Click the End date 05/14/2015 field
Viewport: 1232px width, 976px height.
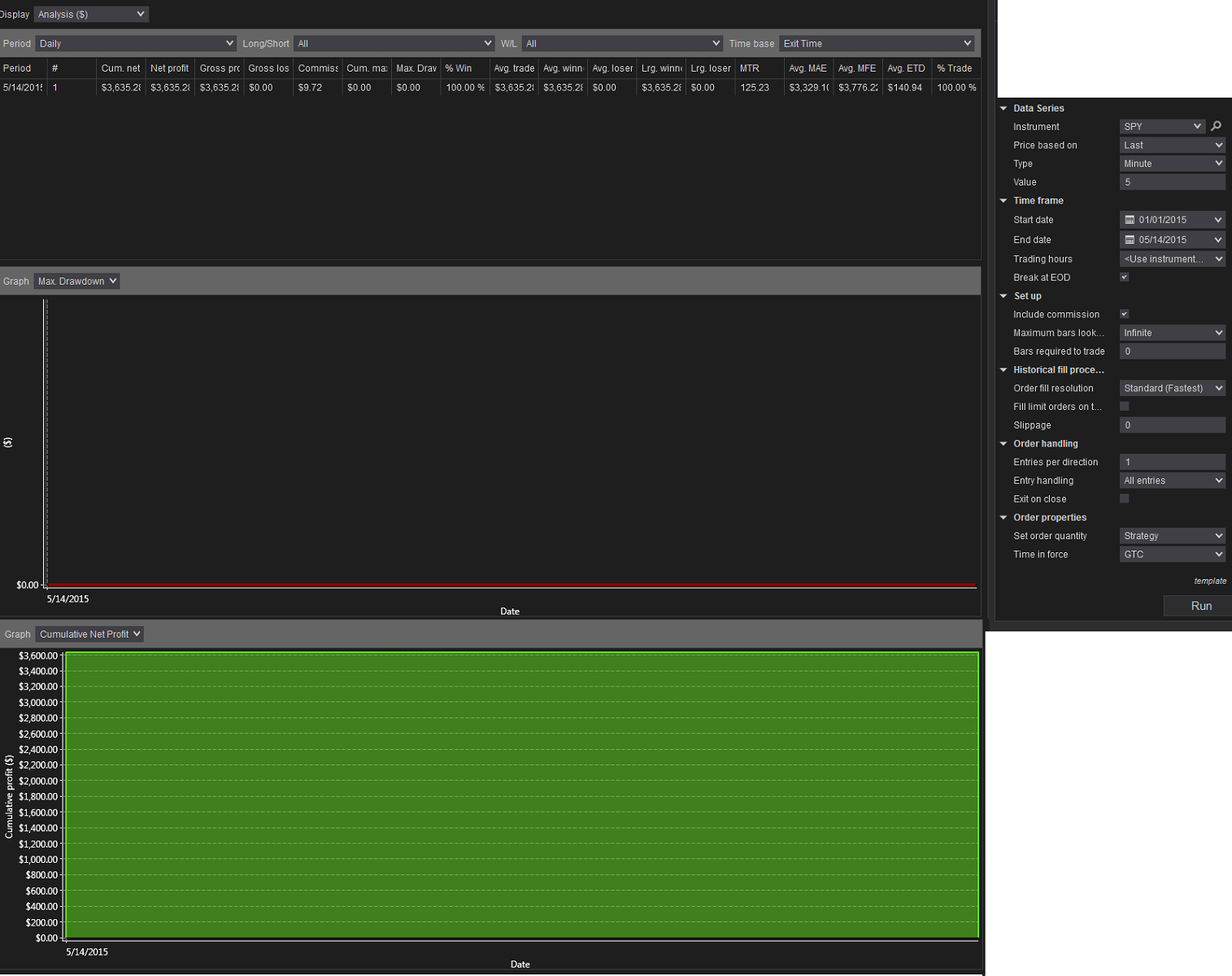click(x=1173, y=240)
